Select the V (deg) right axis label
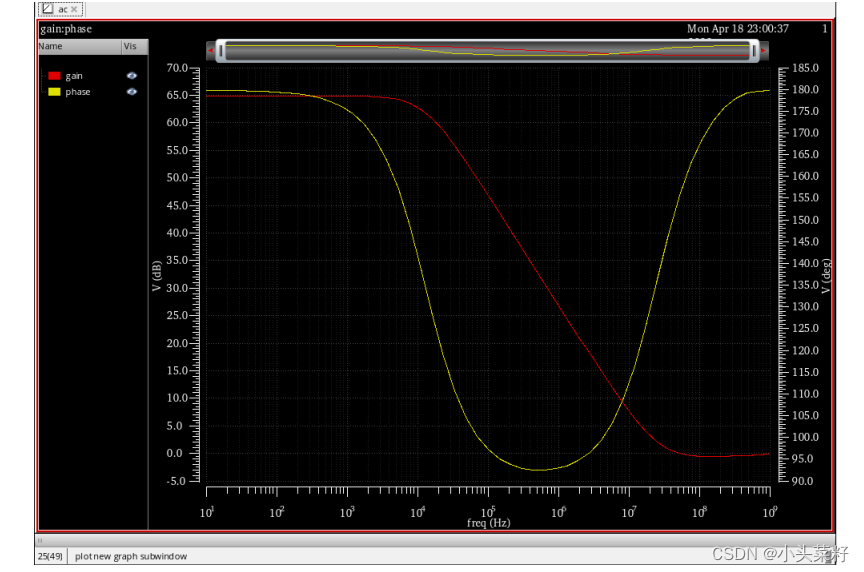Screen dimensions: 864x572 pyautogui.click(x=825, y=276)
